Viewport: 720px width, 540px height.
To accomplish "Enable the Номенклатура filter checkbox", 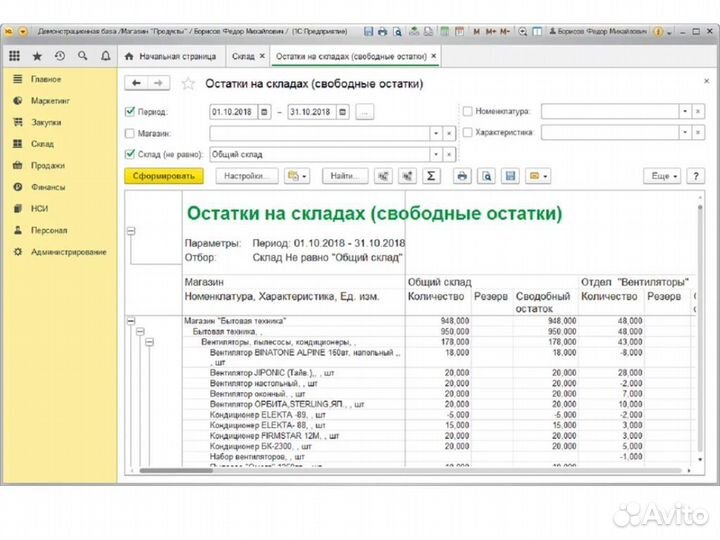I will point(467,111).
